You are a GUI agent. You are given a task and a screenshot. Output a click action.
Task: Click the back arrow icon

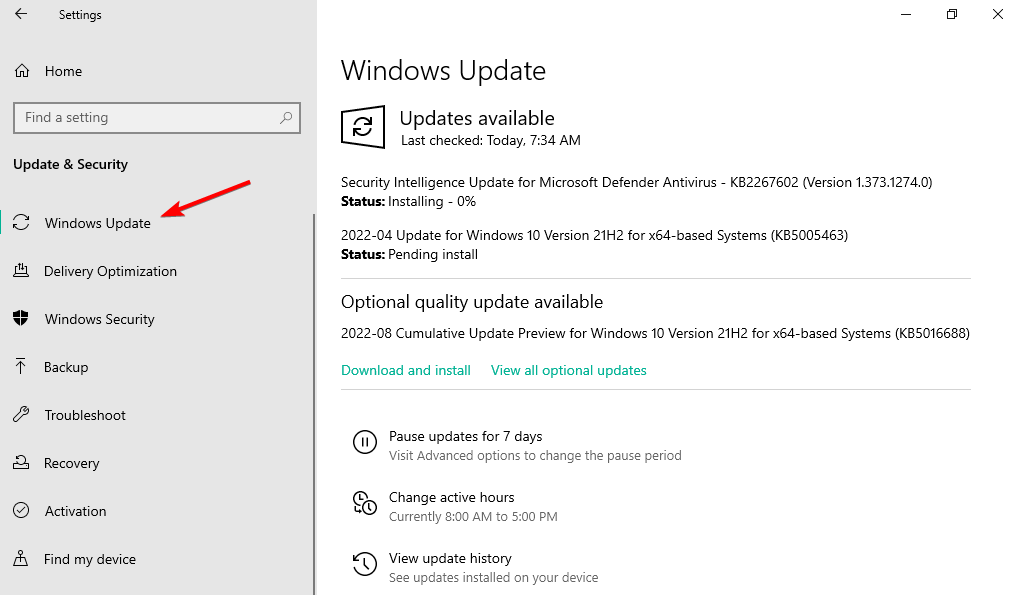tap(21, 15)
